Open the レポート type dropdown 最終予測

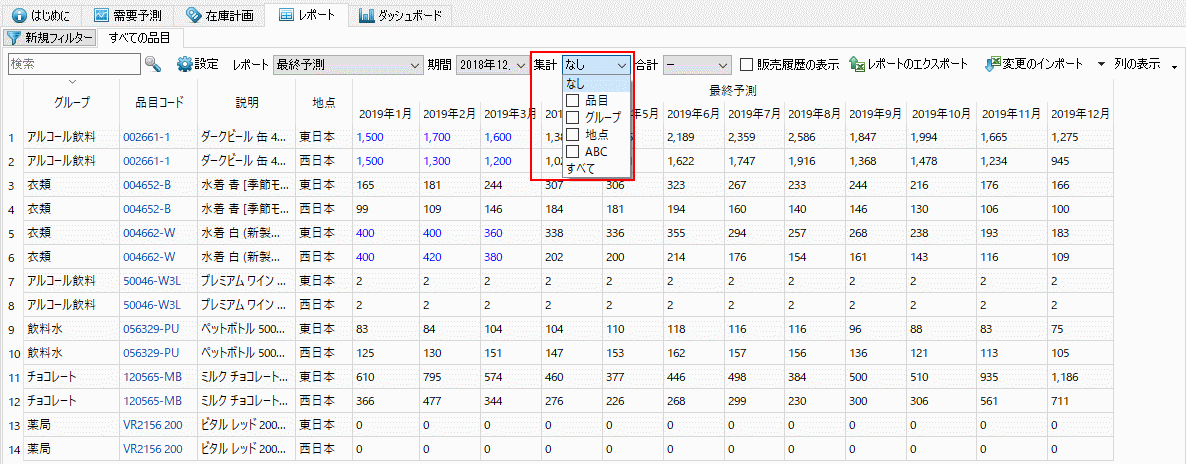tap(348, 65)
